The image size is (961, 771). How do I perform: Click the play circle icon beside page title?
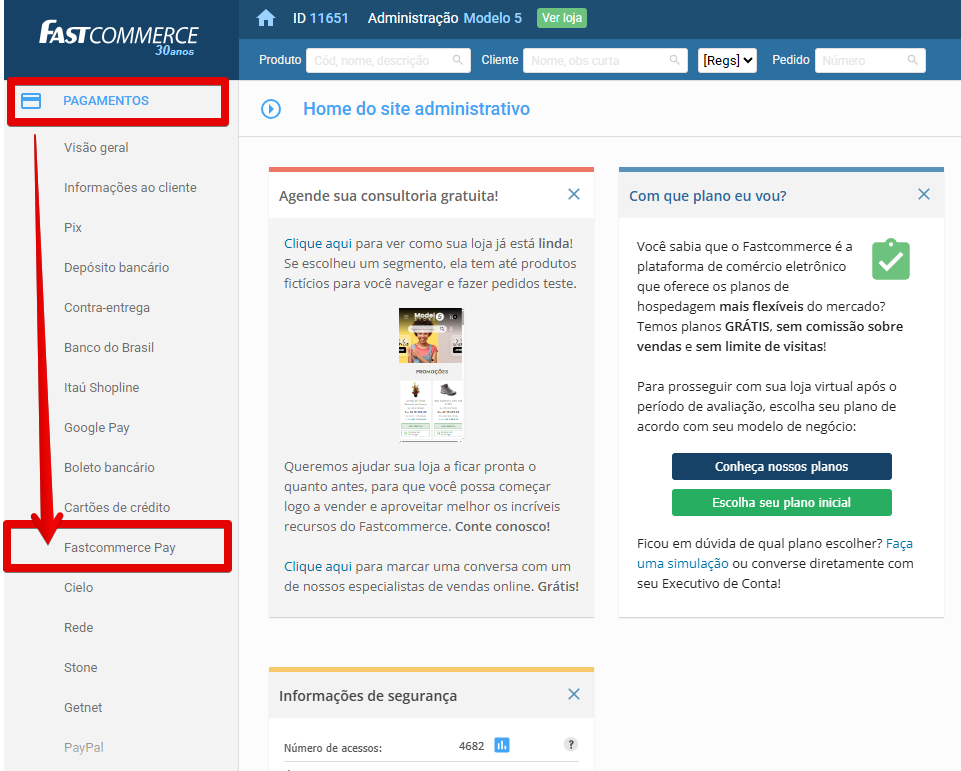coord(271,109)
